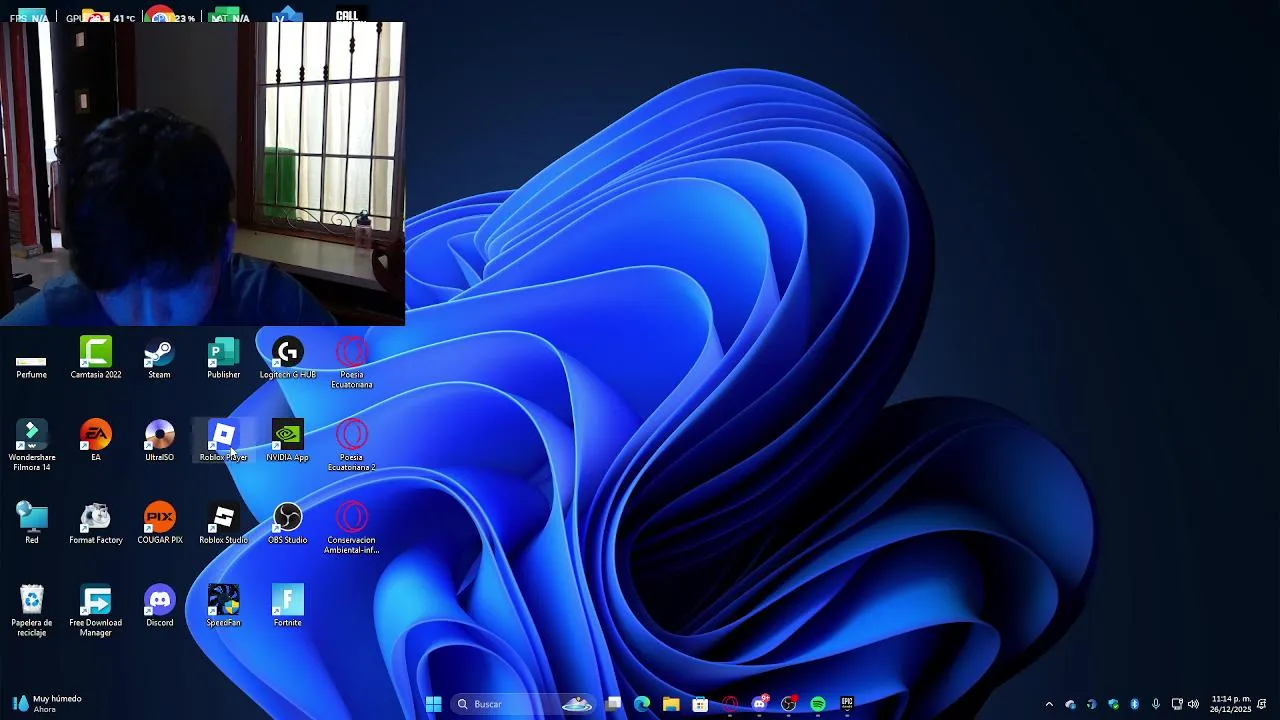Open Task View from the taskbar
The height and width of the screenshot is (720, 1280).
pos(613,704)
